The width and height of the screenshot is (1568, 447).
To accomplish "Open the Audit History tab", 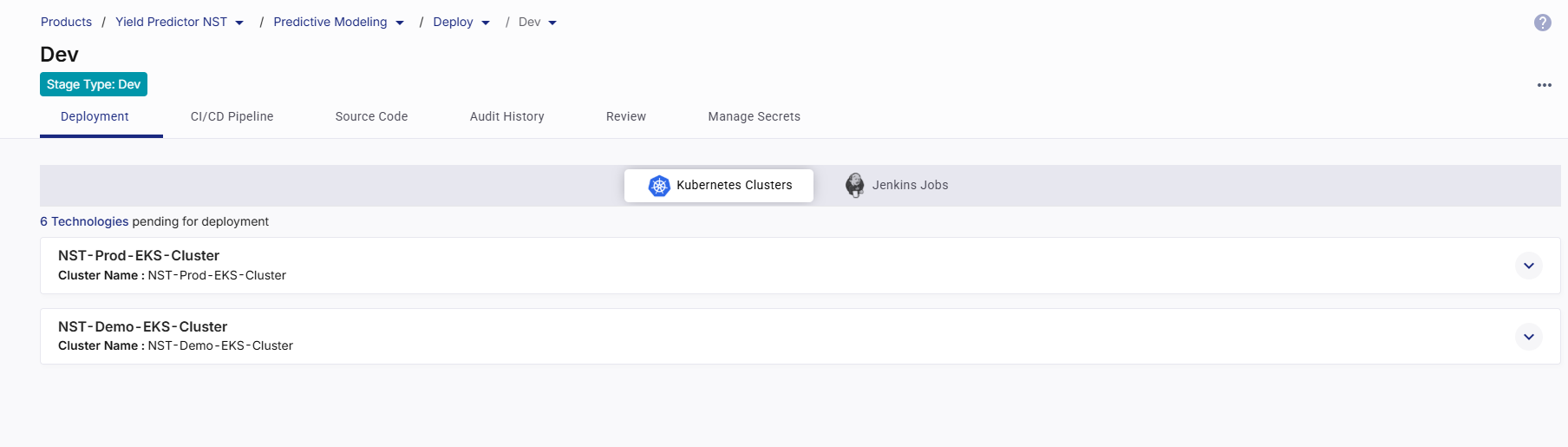I will [x=506, y=116].
